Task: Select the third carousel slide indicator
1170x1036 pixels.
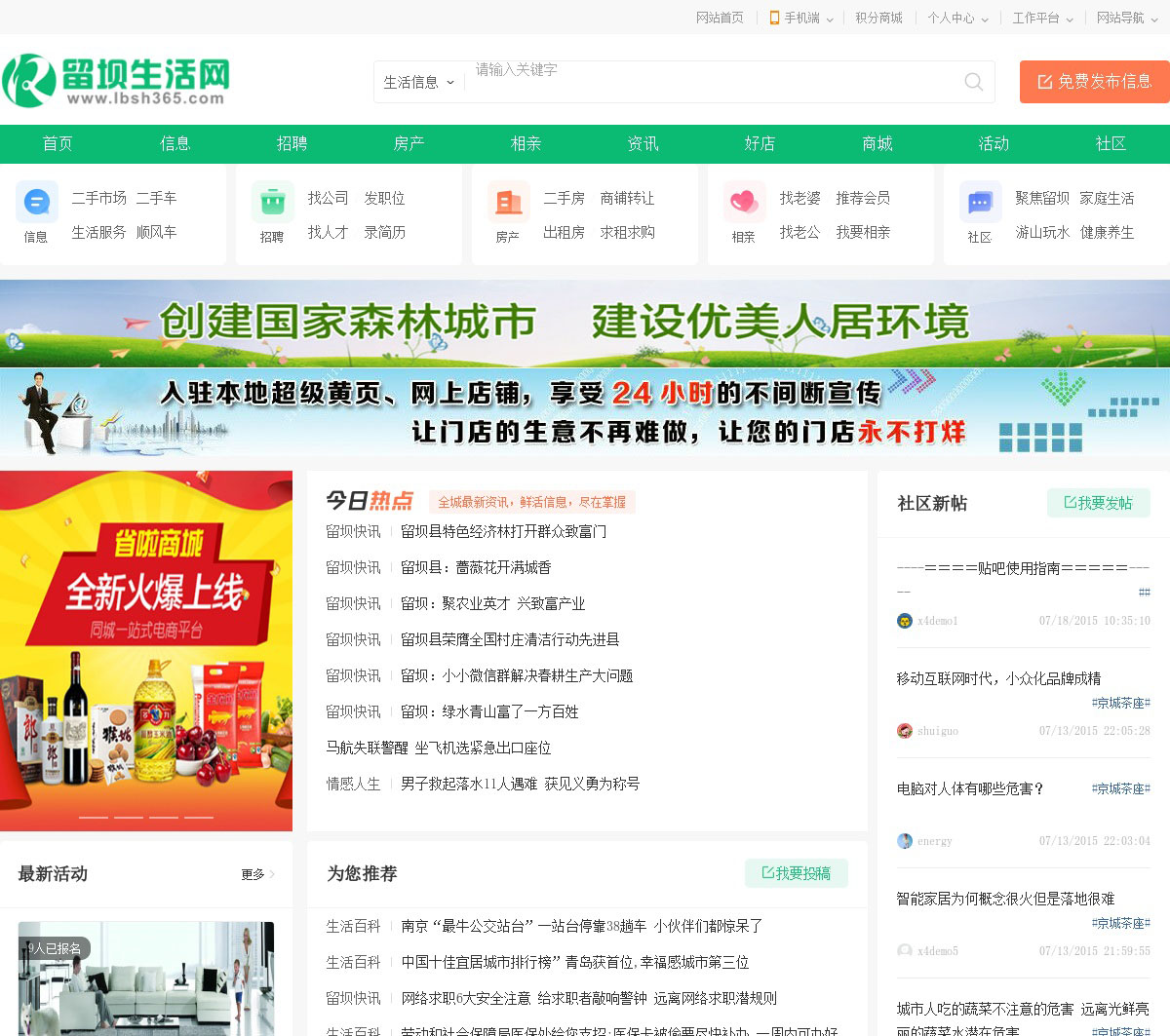Action: (x=164, y=817)
